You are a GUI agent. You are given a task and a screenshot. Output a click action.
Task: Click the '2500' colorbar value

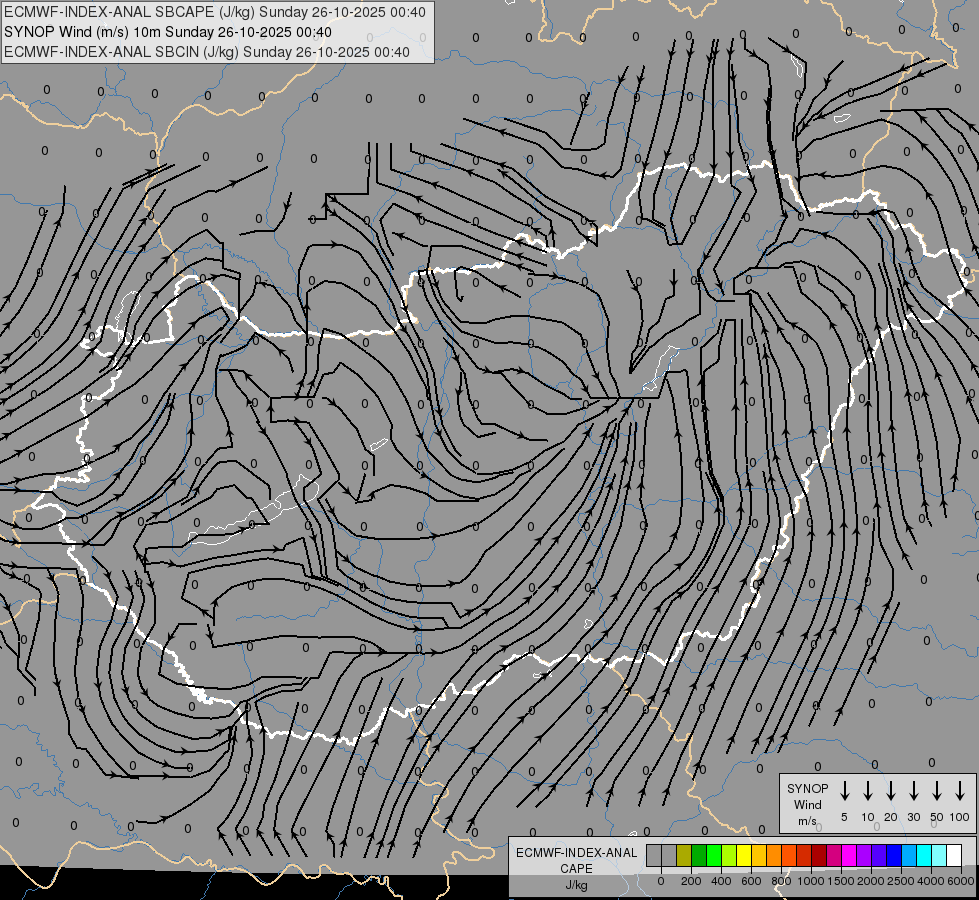coord(901,881)
